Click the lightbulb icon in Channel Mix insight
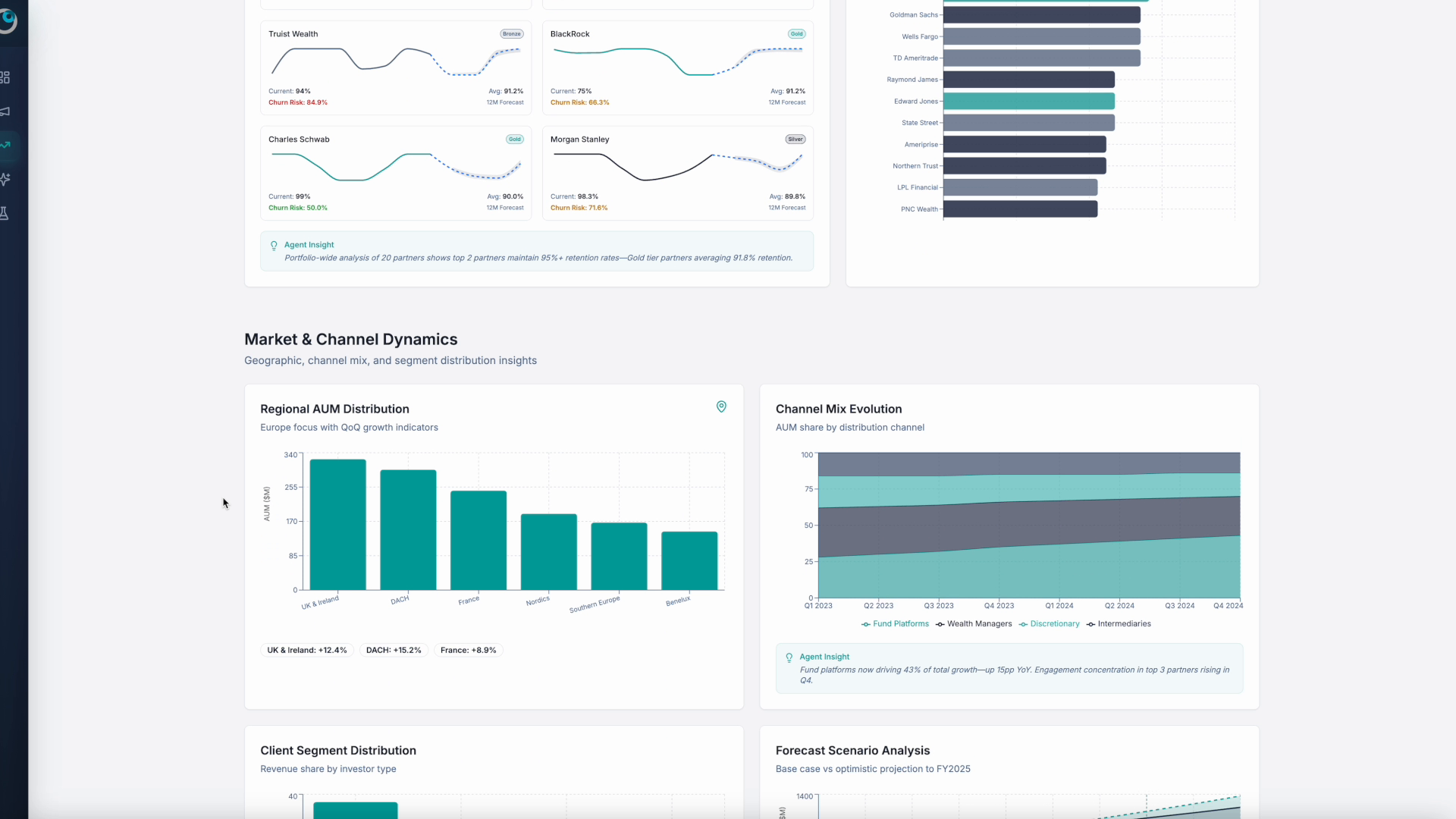Screen dimensions: 1456x819 (789, 657)
